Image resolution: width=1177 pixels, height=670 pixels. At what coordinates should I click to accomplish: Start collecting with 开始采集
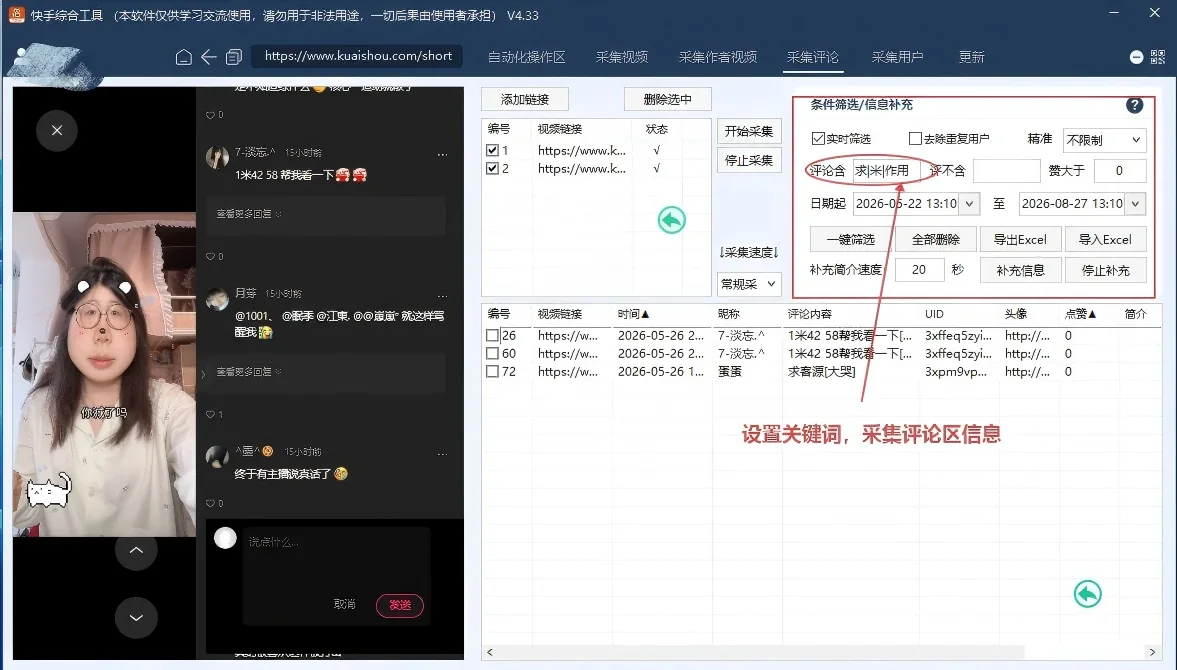[x=748, y=131]
